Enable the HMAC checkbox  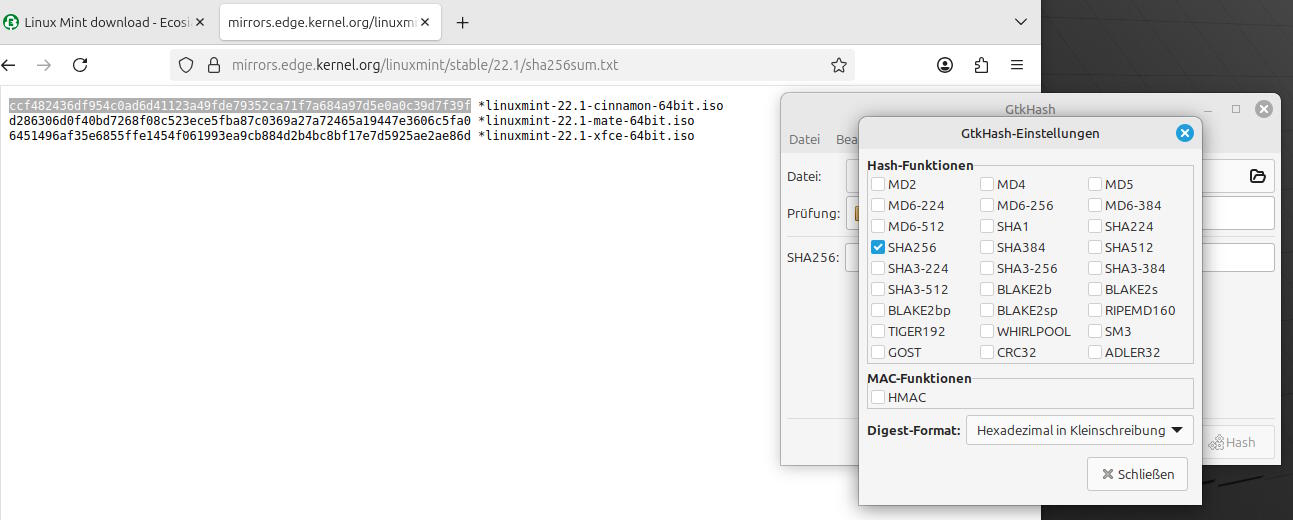tap(877, 397)
